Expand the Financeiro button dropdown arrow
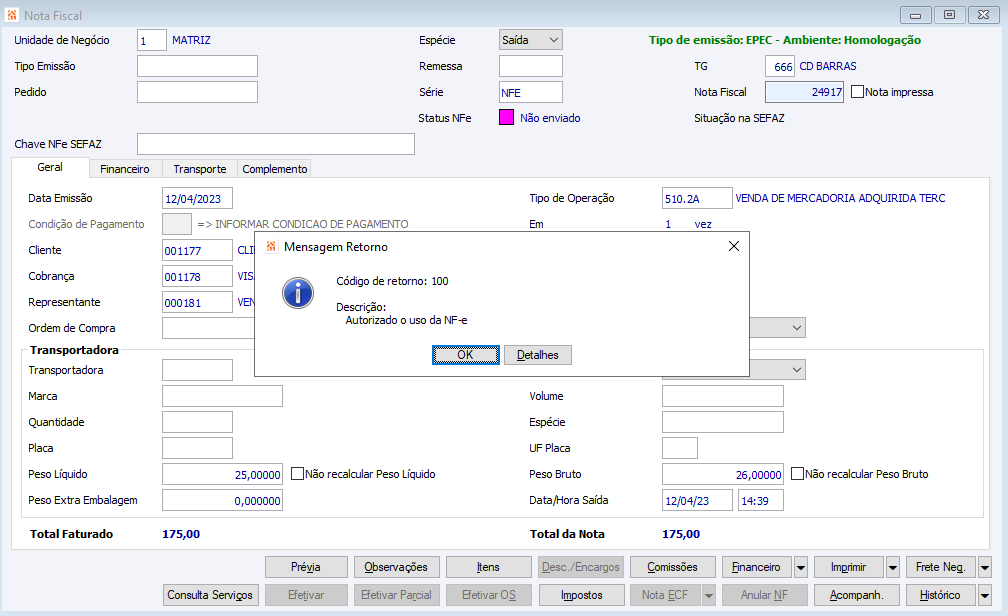The image size is (1008, 616). [x=800, y=567]
